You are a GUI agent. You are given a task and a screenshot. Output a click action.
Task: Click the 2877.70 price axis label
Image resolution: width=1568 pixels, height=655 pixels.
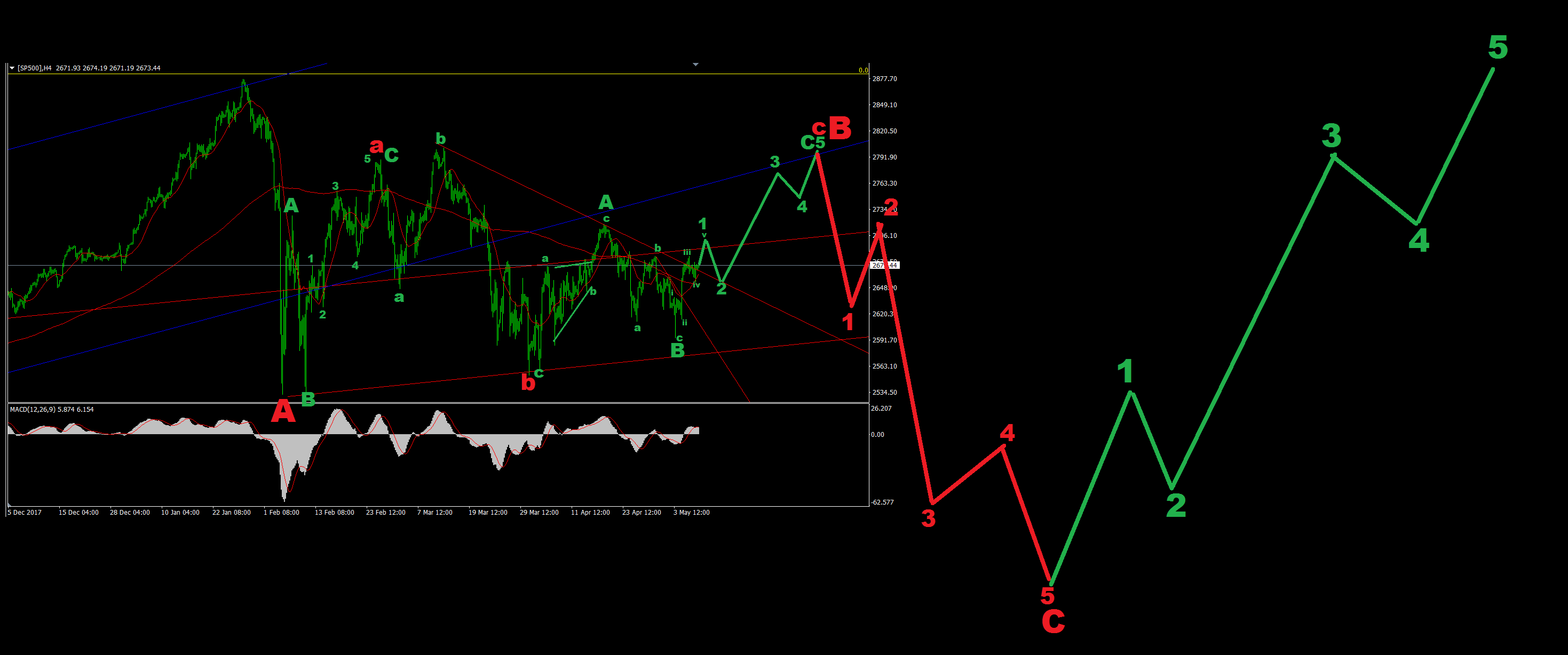pos(884,79)
